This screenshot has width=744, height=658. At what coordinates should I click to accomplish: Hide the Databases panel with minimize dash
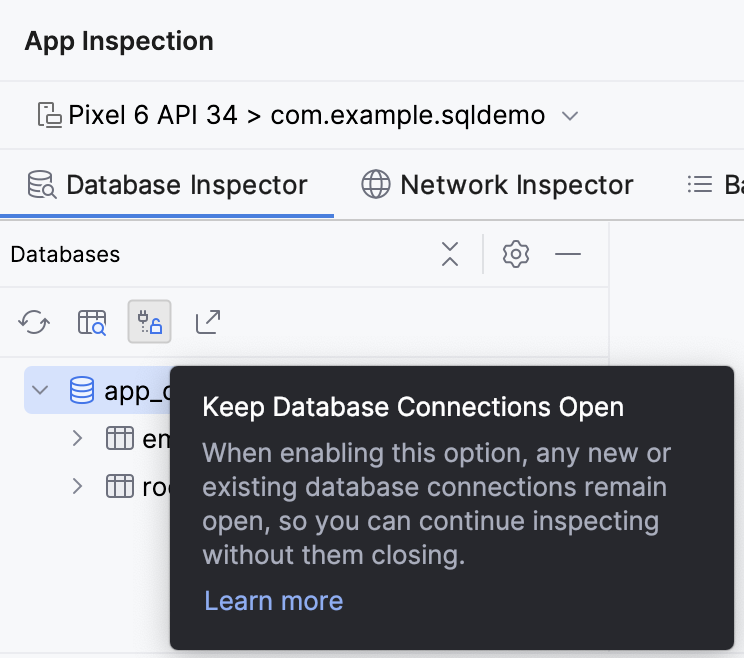568,255
